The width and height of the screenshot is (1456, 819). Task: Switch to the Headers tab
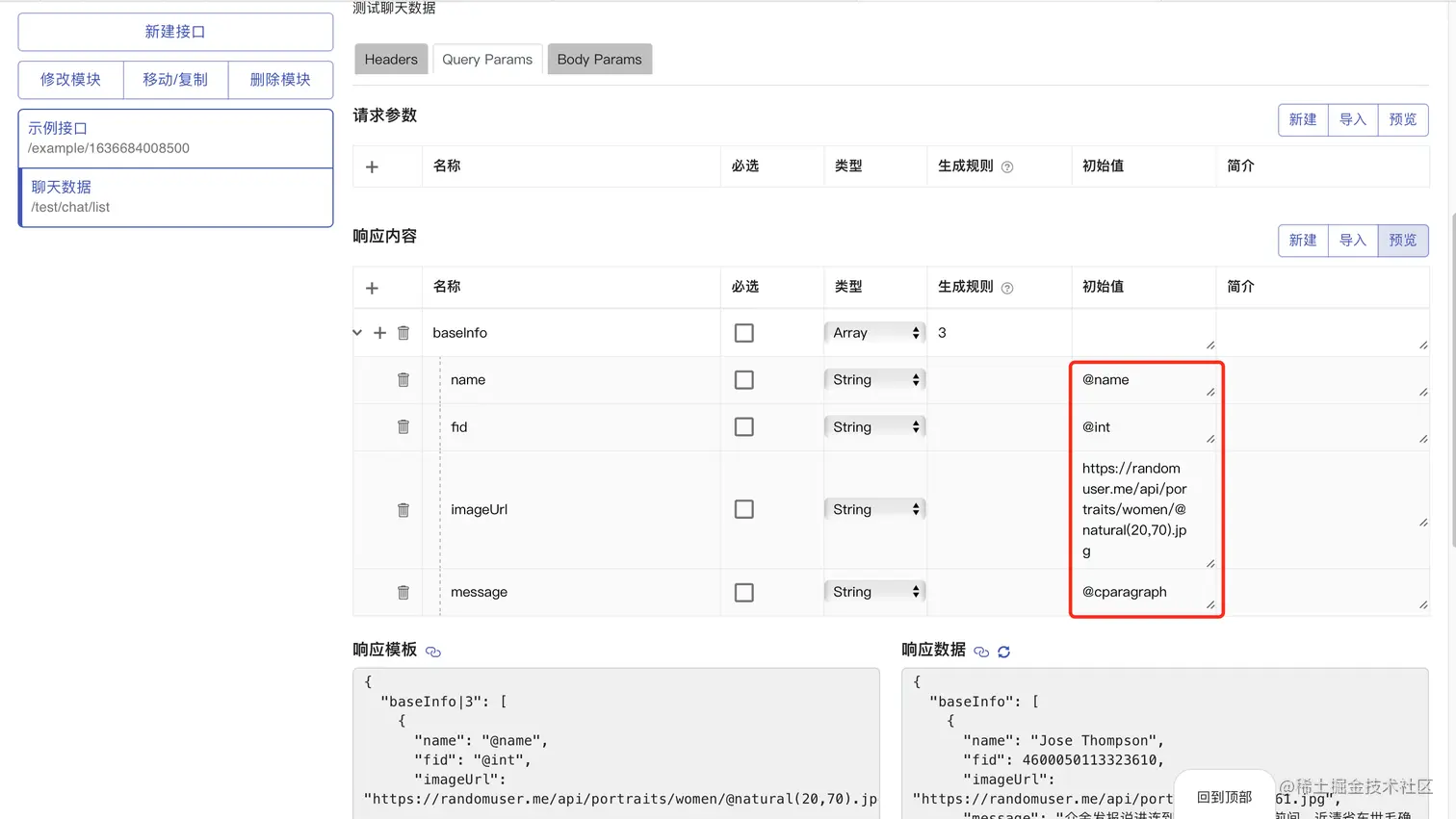point(391,59)
